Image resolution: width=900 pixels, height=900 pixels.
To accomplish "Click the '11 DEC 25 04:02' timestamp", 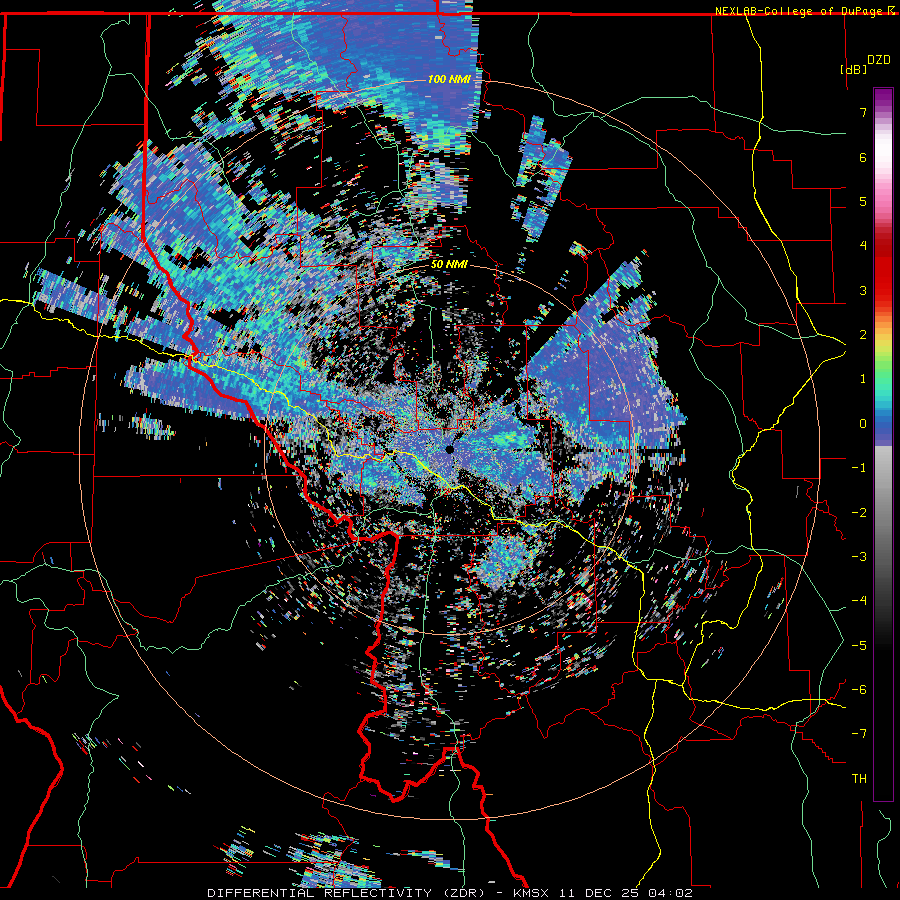I will (x=624, y=893).
